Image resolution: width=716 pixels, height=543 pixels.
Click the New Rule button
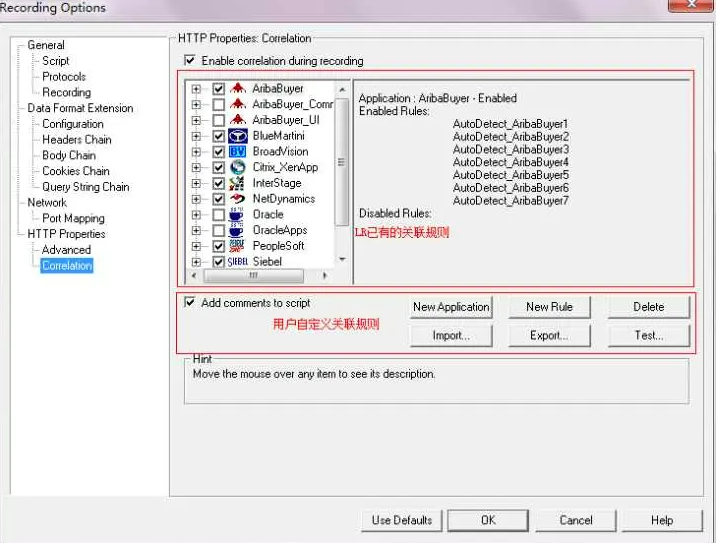[x=549, y=307]
